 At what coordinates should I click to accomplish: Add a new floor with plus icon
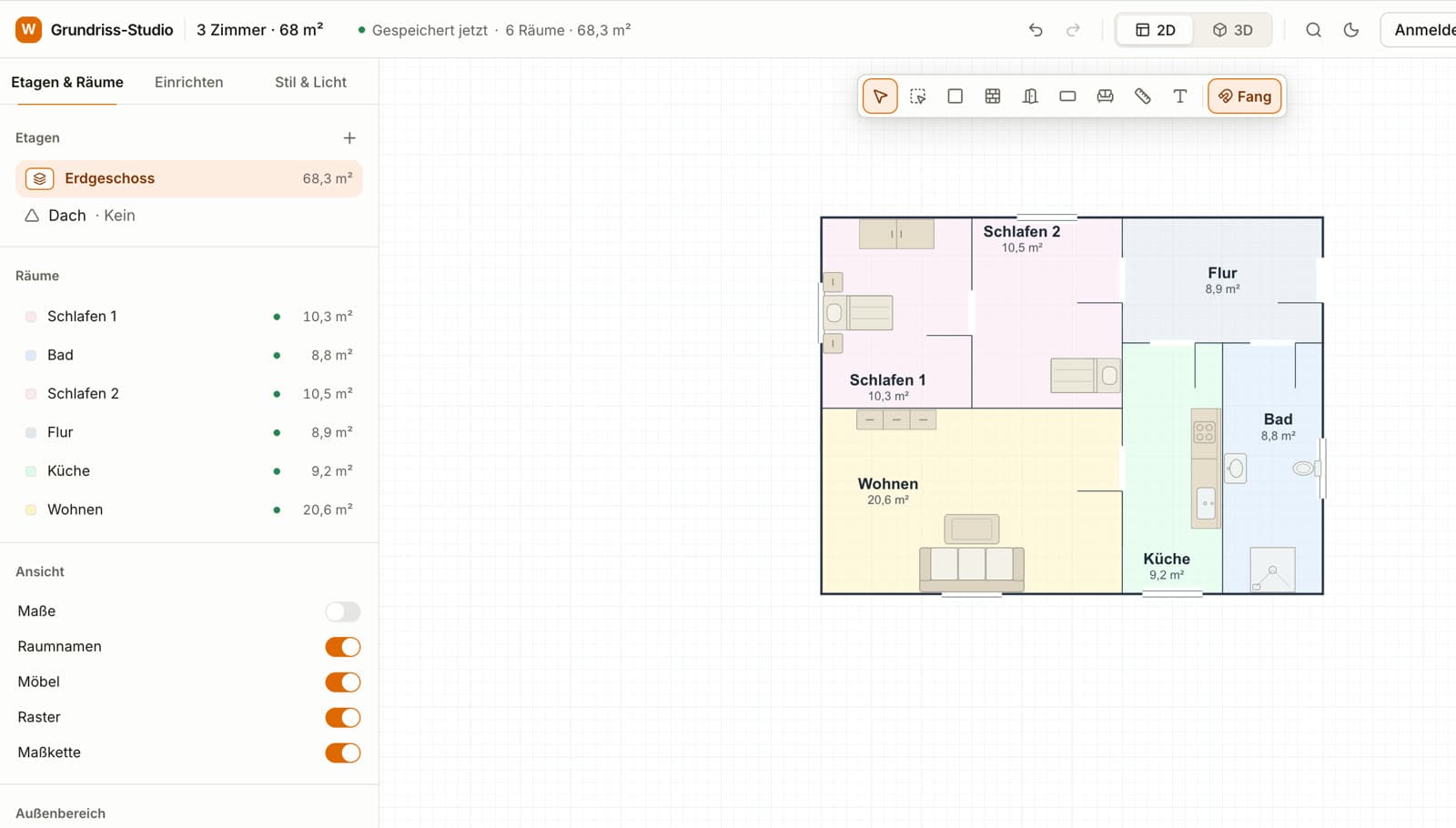(x=349, y=138)
